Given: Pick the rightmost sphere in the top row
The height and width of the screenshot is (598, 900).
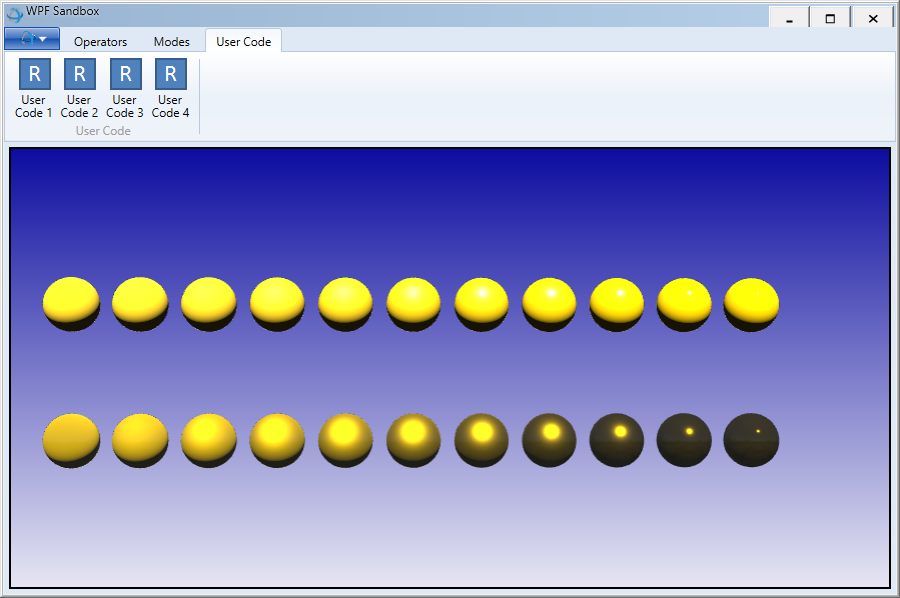Looking at the screenshot, I should tap(751, 304).
